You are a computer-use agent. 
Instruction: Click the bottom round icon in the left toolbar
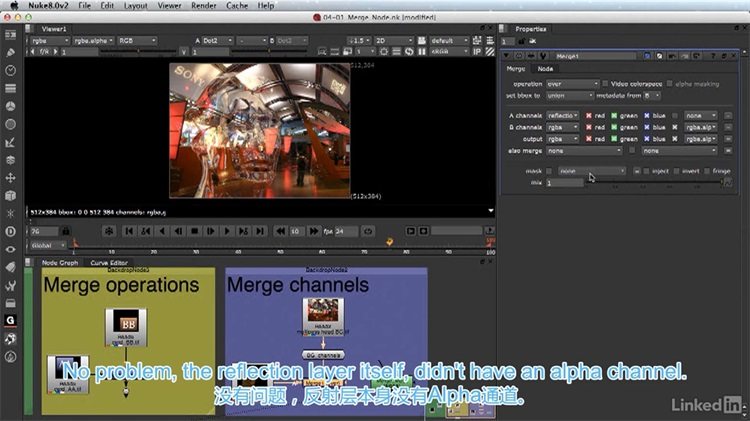click(10, 357)
